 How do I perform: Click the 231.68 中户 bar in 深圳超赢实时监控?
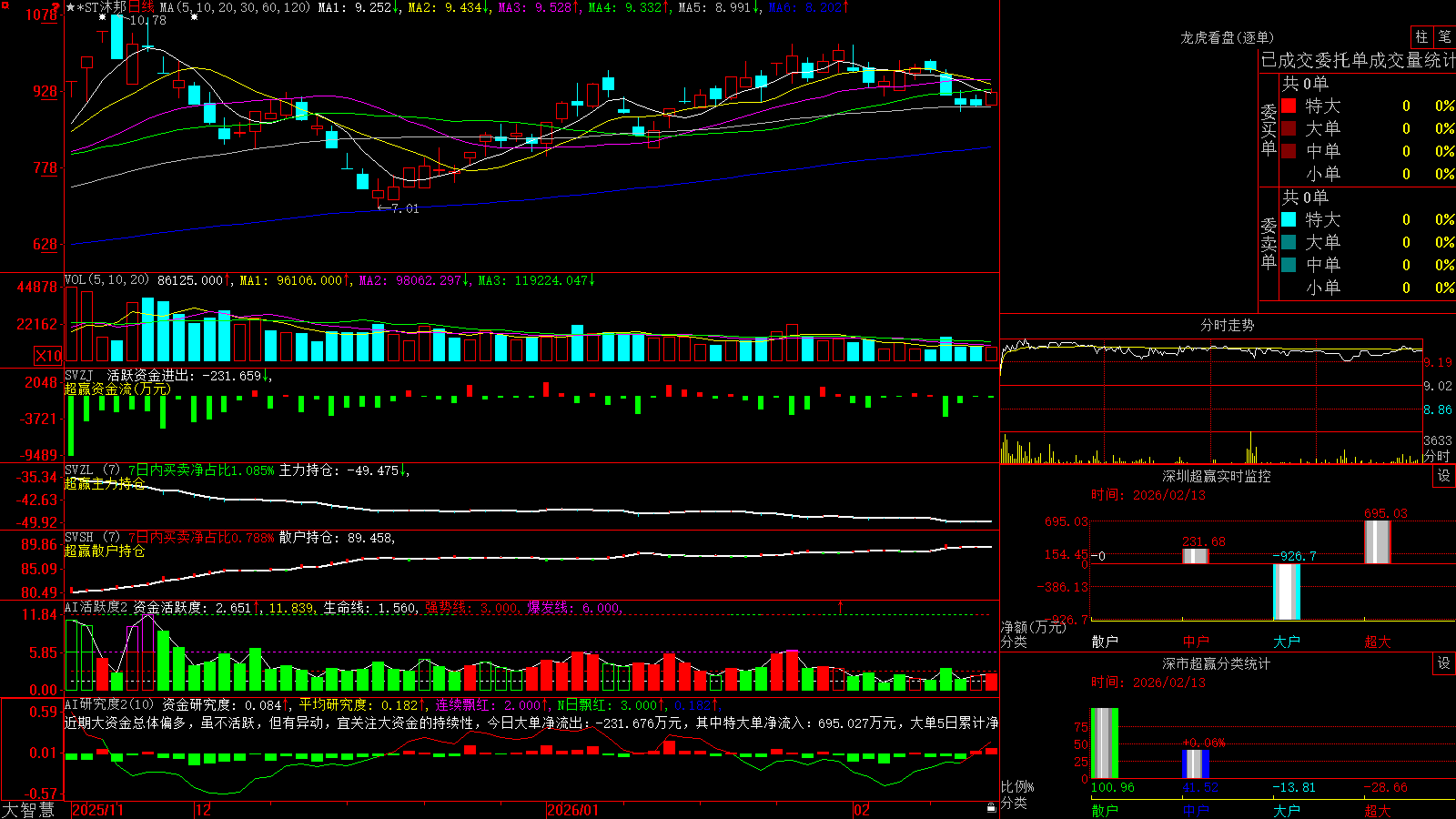point(1196,556)
